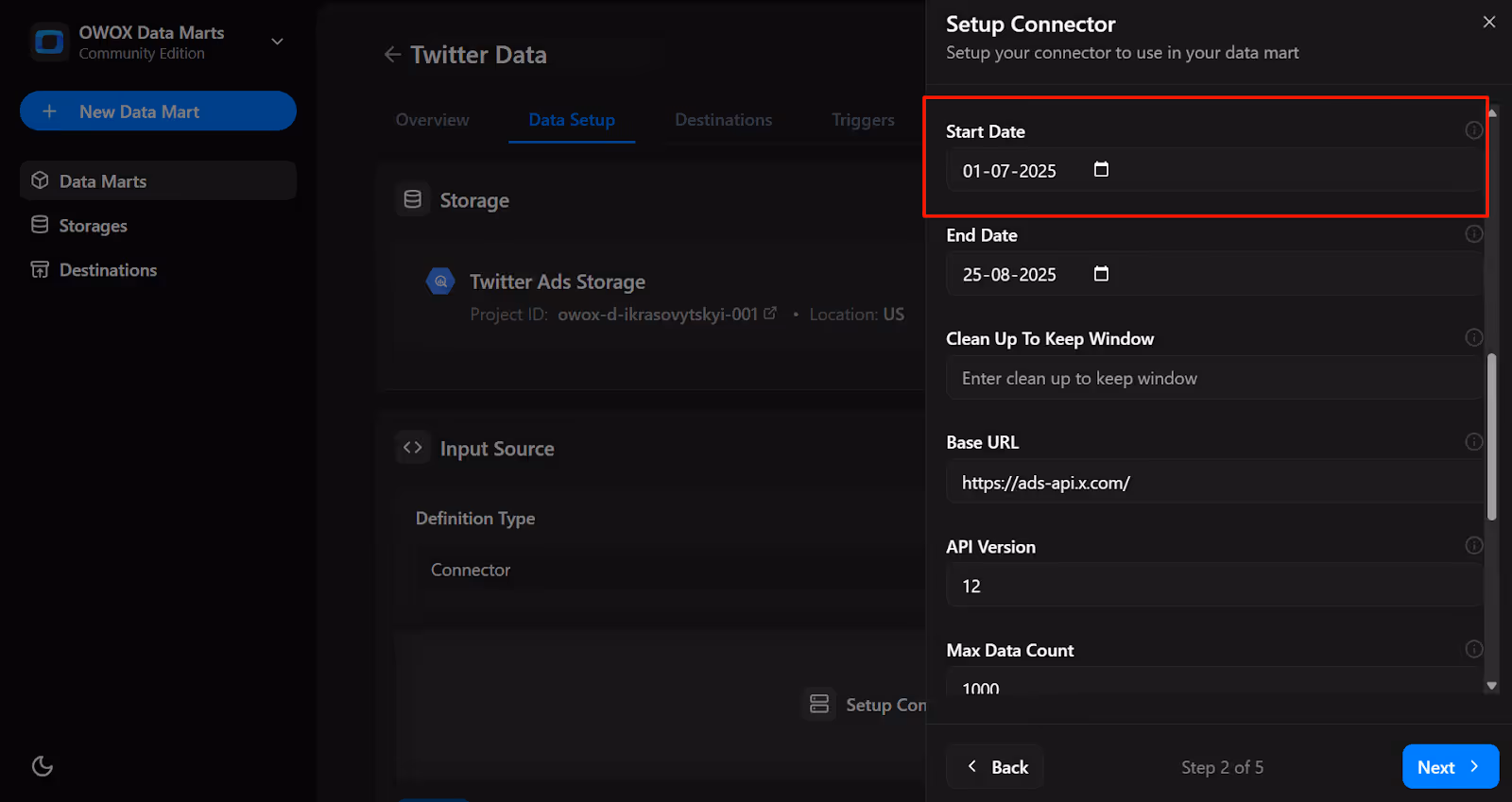Open Start Date calendar picker icon
This screenshot has height=802, width=1512.
click(x=1101, y=170)
